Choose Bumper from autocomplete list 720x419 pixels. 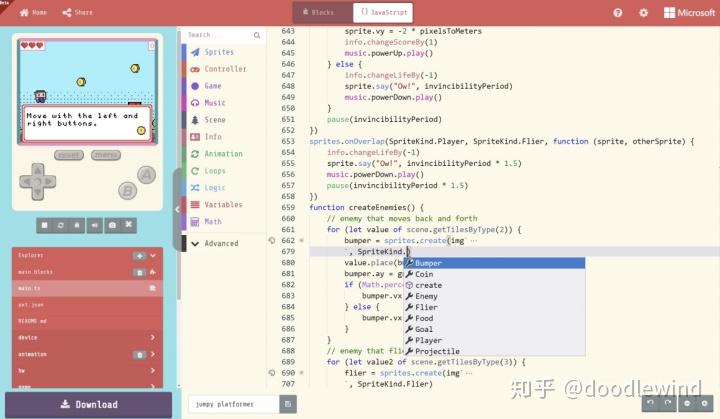pyautogui.click(x=494, y=263)
